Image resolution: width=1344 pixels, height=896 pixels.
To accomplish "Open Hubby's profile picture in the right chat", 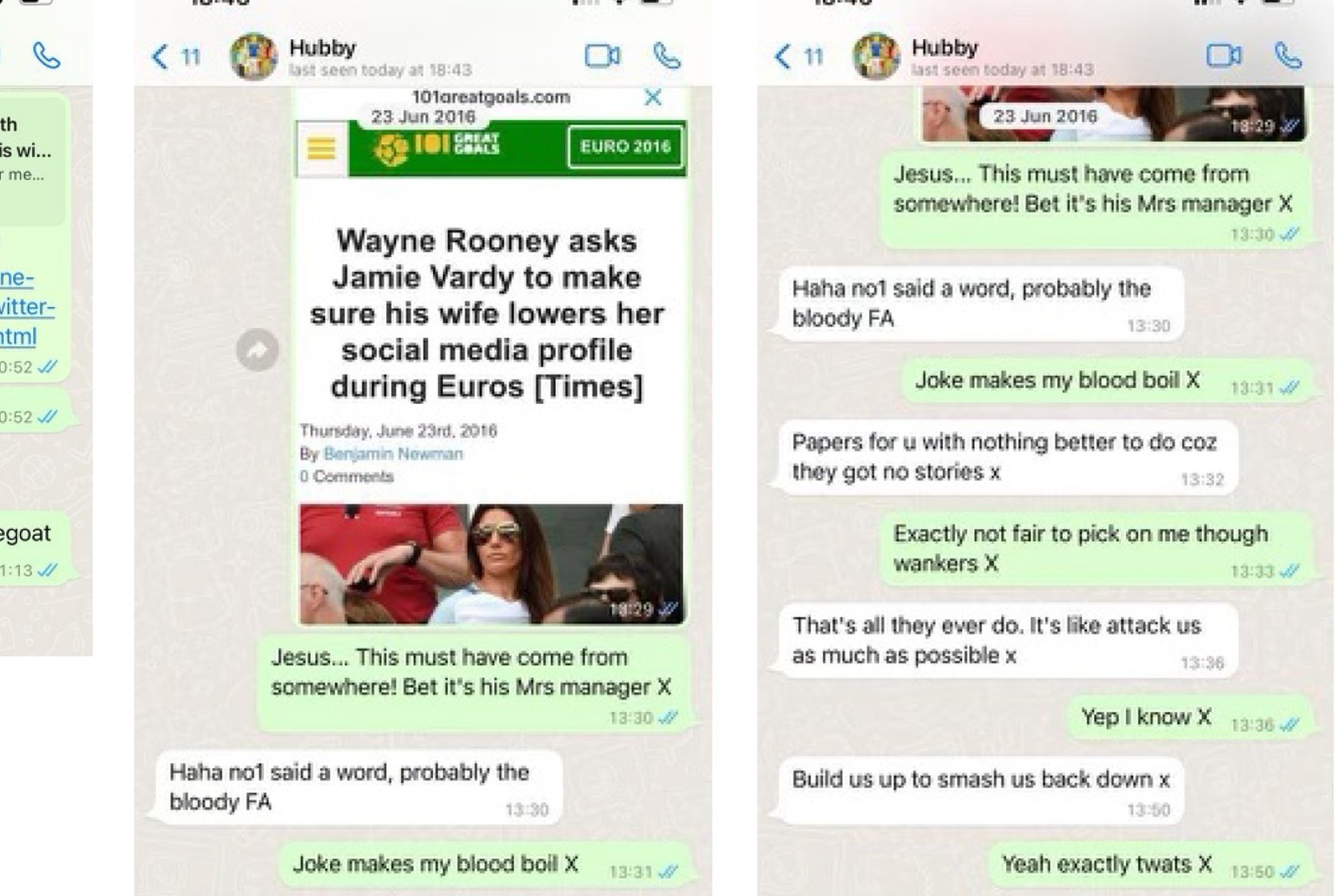I will tap(876, 56).
